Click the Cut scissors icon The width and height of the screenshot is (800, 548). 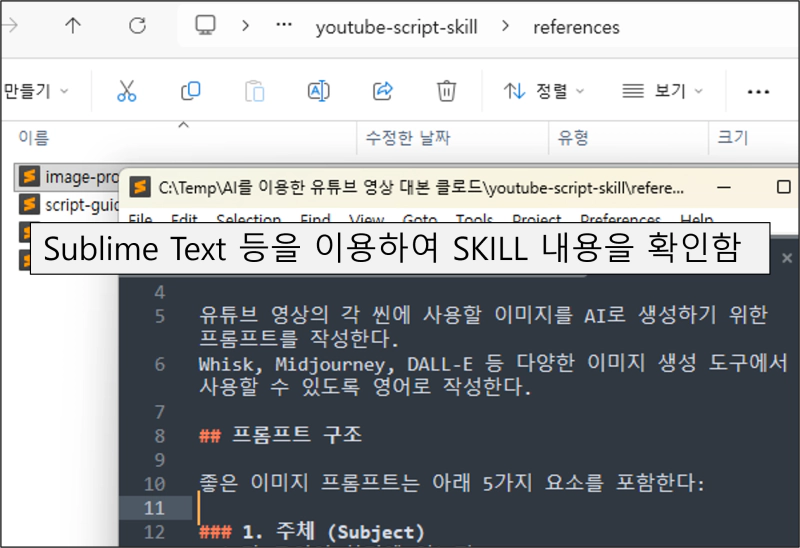[127, 91]
